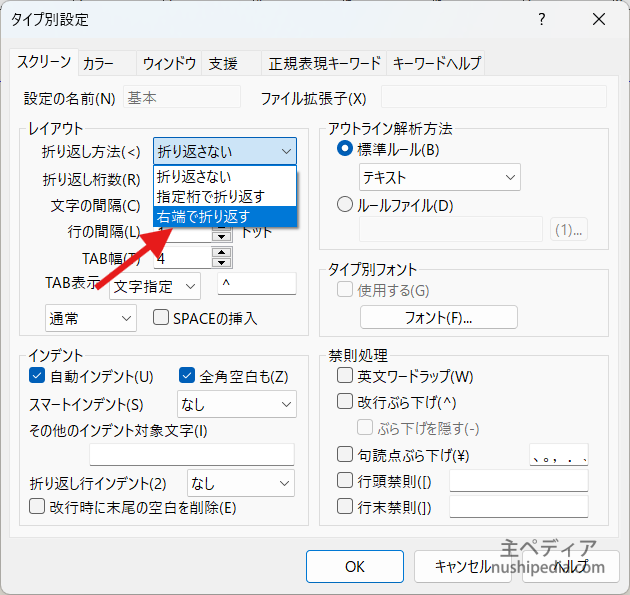Uncheck 全角空白も checkbox
The width and height of the screenshot is (630, 595).
click(x=187, y=377)
